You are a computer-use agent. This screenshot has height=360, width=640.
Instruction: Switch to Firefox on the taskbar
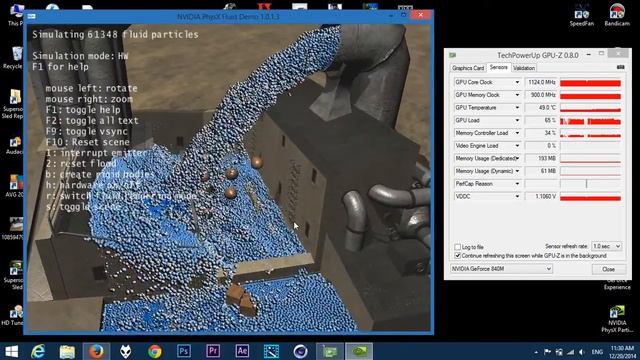coord(96,351)
